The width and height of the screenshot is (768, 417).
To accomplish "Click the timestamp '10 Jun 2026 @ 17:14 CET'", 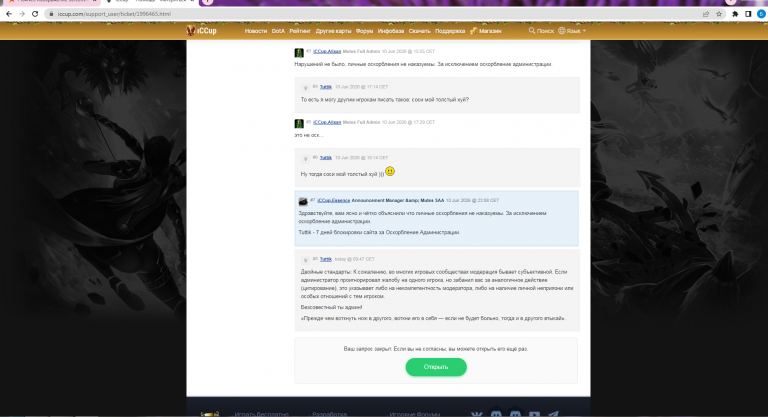I will [x=361, y=87].
